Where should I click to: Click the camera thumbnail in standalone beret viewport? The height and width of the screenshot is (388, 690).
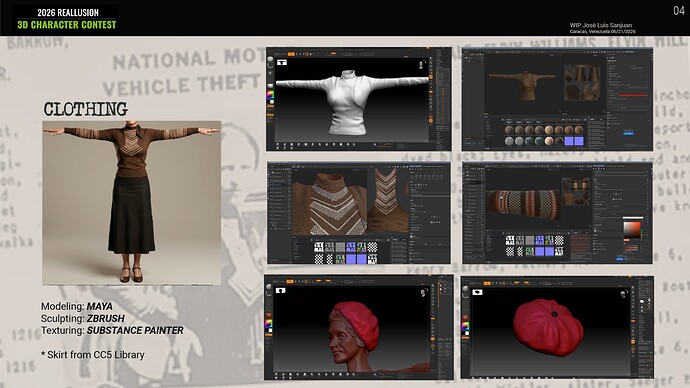tap(477, 292)
